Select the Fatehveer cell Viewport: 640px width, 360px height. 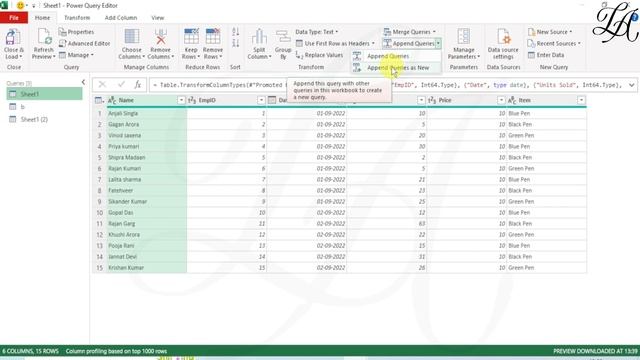point(146,191)
